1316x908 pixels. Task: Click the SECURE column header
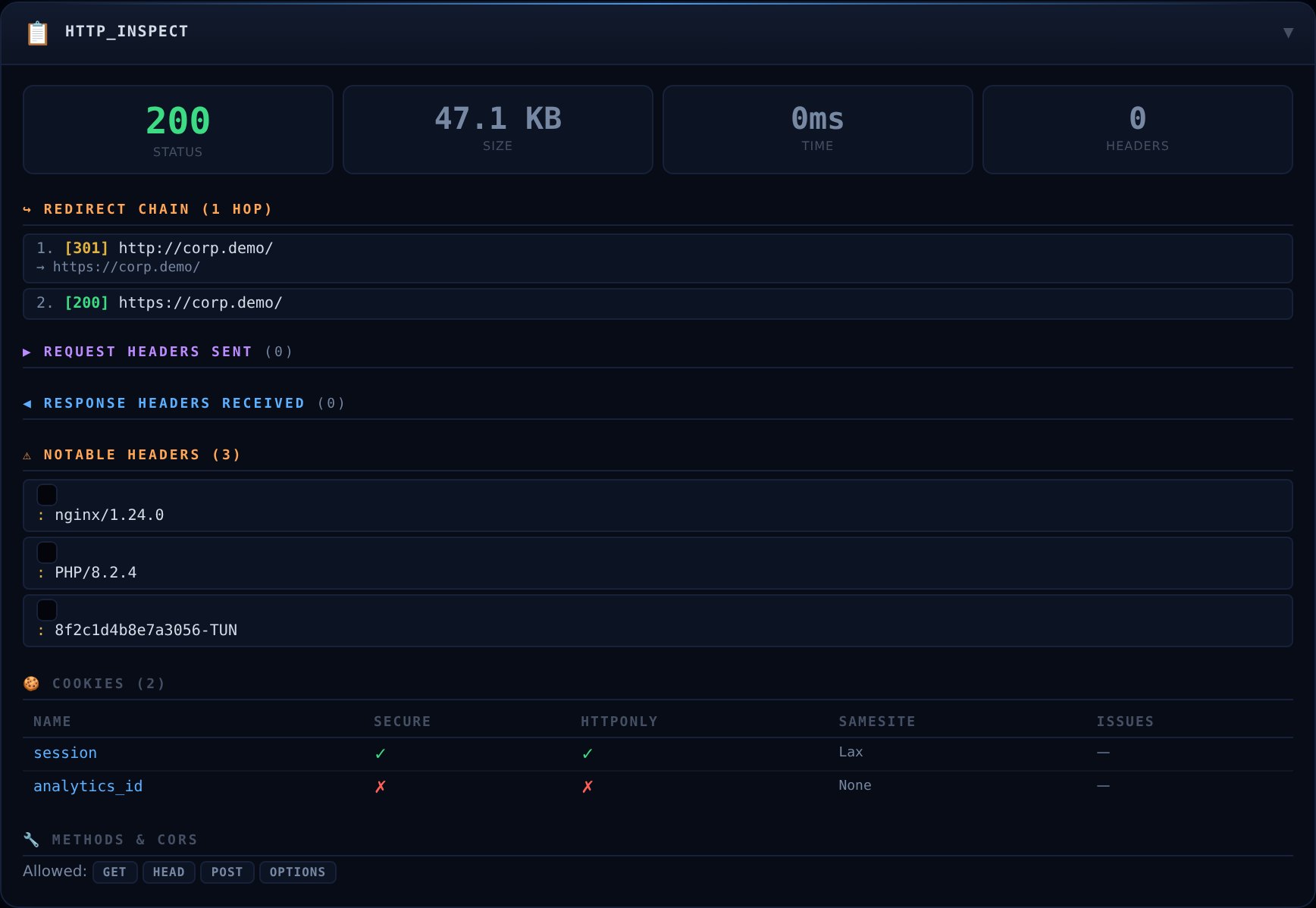point(402,722)
